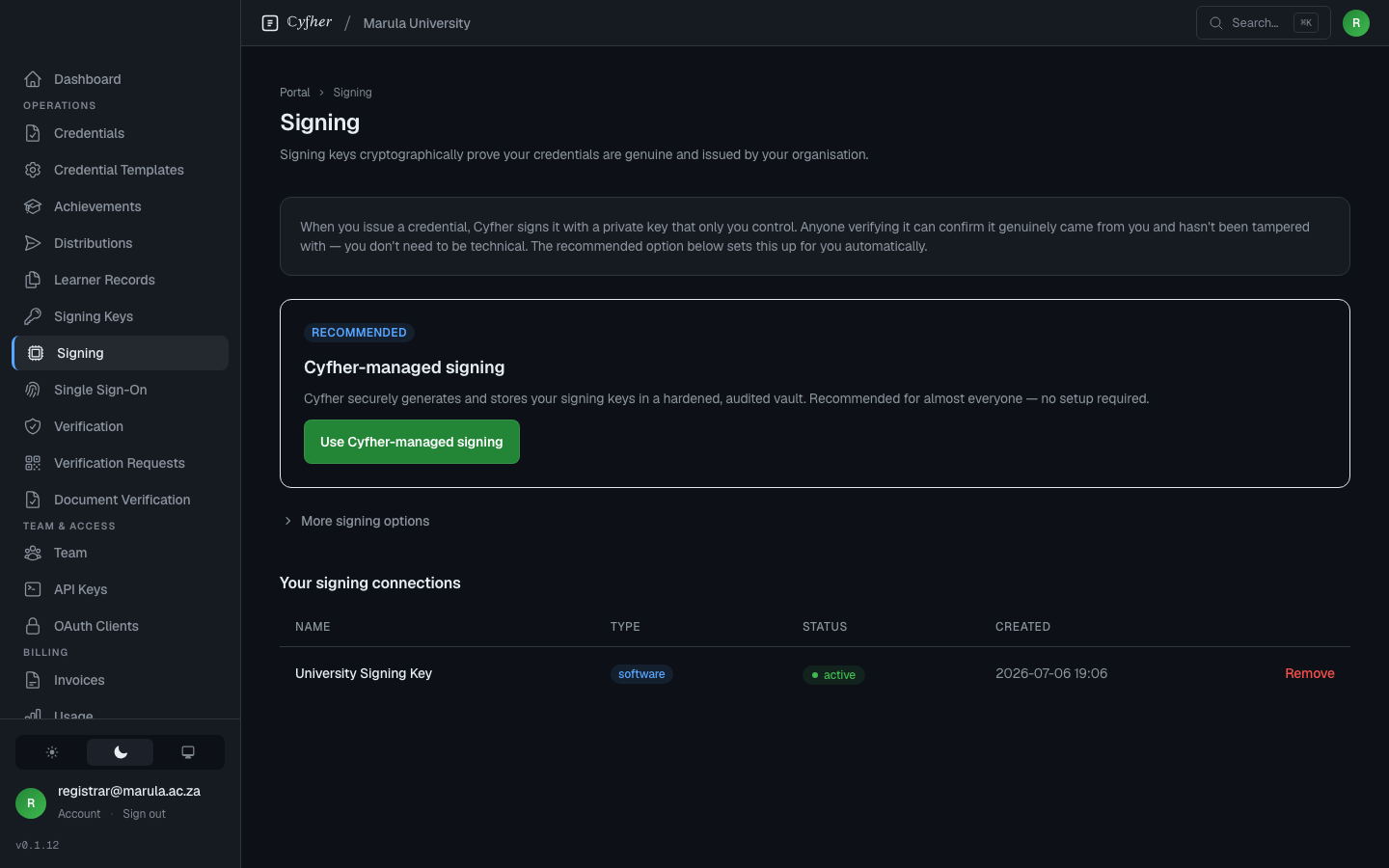
Task: Click the TYPE column header
Action: [x=625, y=627]
